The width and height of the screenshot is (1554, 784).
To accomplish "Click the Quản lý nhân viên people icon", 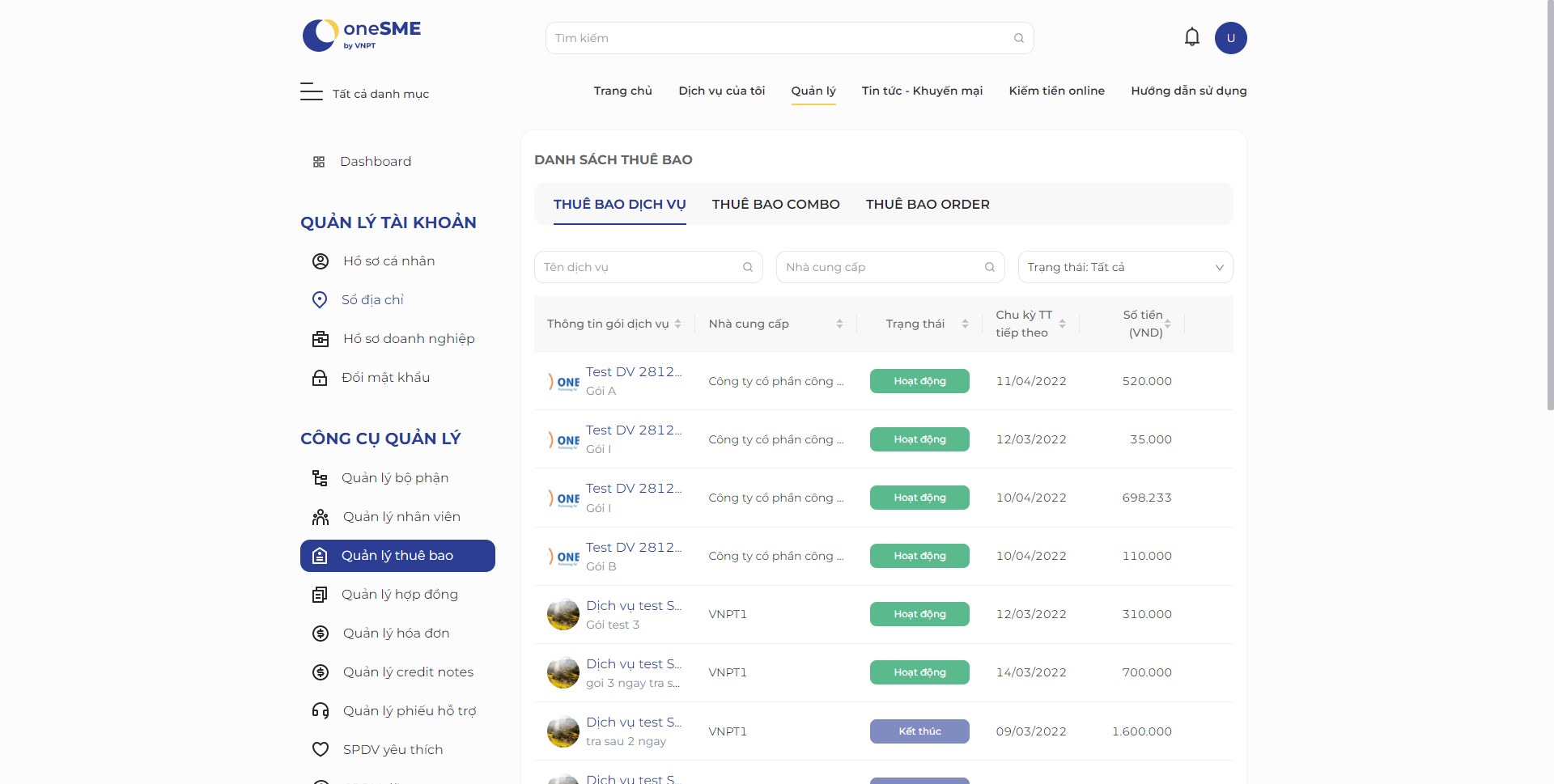I will 321,517.
